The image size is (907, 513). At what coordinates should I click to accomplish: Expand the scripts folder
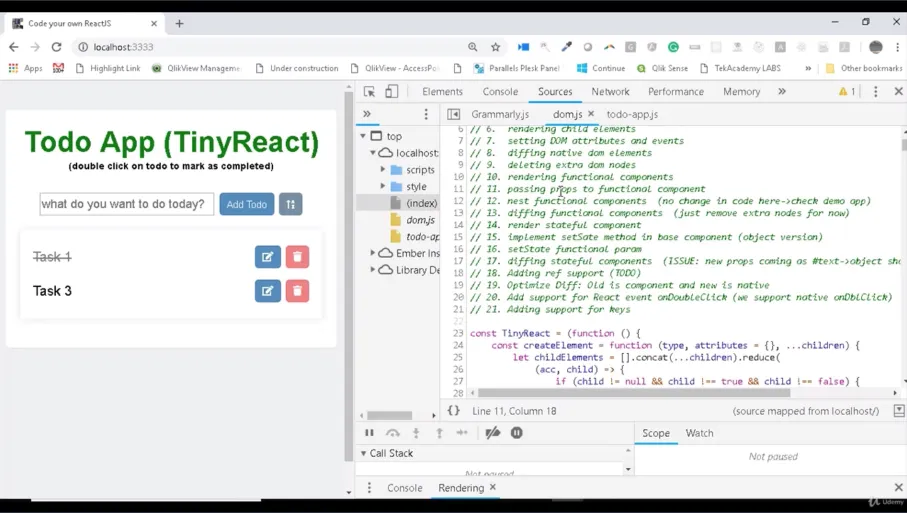click(x=383, y=170)
